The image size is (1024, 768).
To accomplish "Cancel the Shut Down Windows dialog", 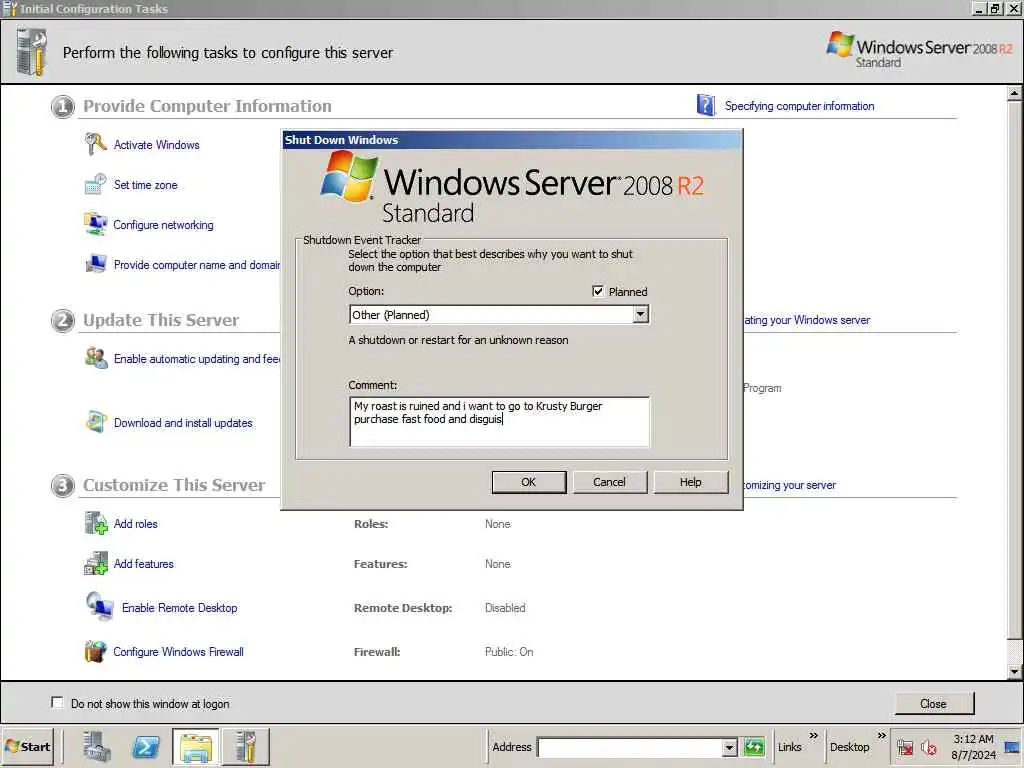I will 609,482.
